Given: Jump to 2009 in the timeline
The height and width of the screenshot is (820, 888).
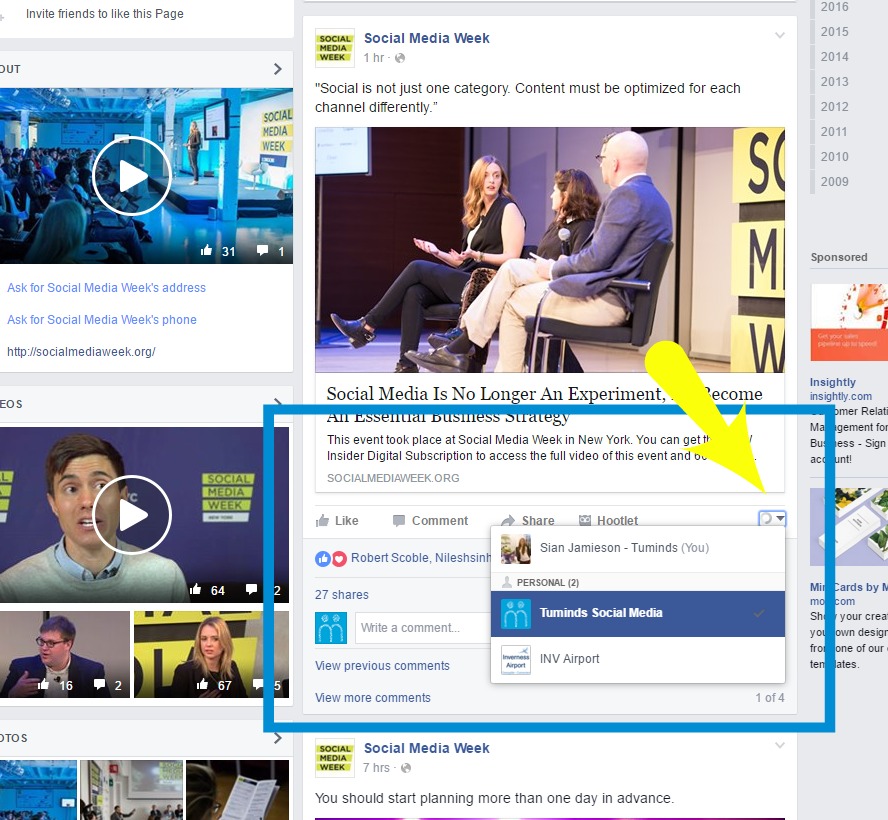Looking at the screenshot, I should pyautogui.click(x=835, y=181).
